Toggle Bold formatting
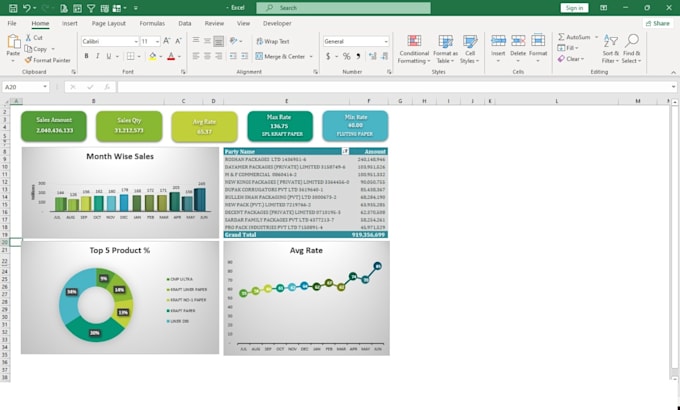Screen dimensions: 680x410 point(86,56)
